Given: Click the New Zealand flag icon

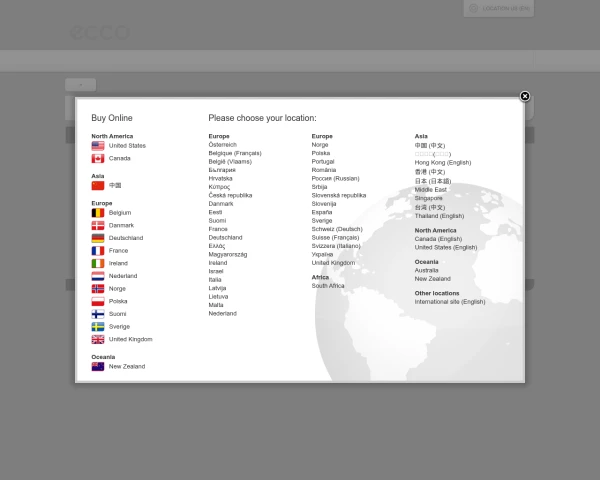Looking at the screenshot, I should click(x=98, y=366).
